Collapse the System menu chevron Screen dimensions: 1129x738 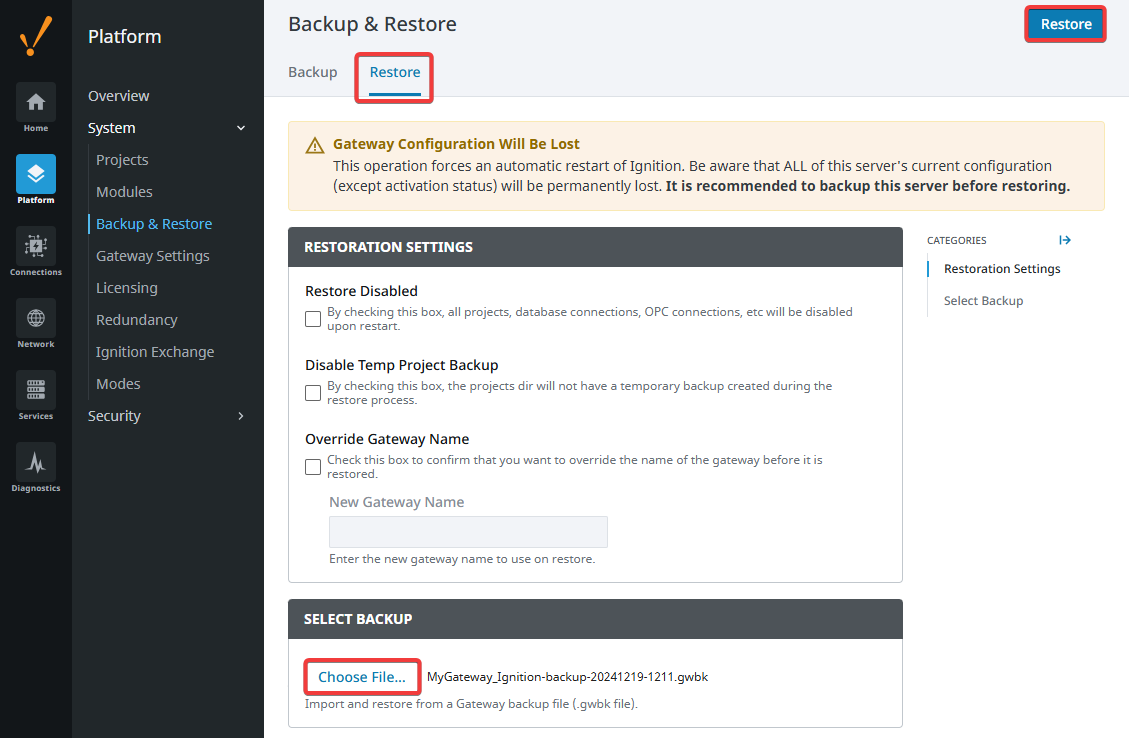(240, 128)
